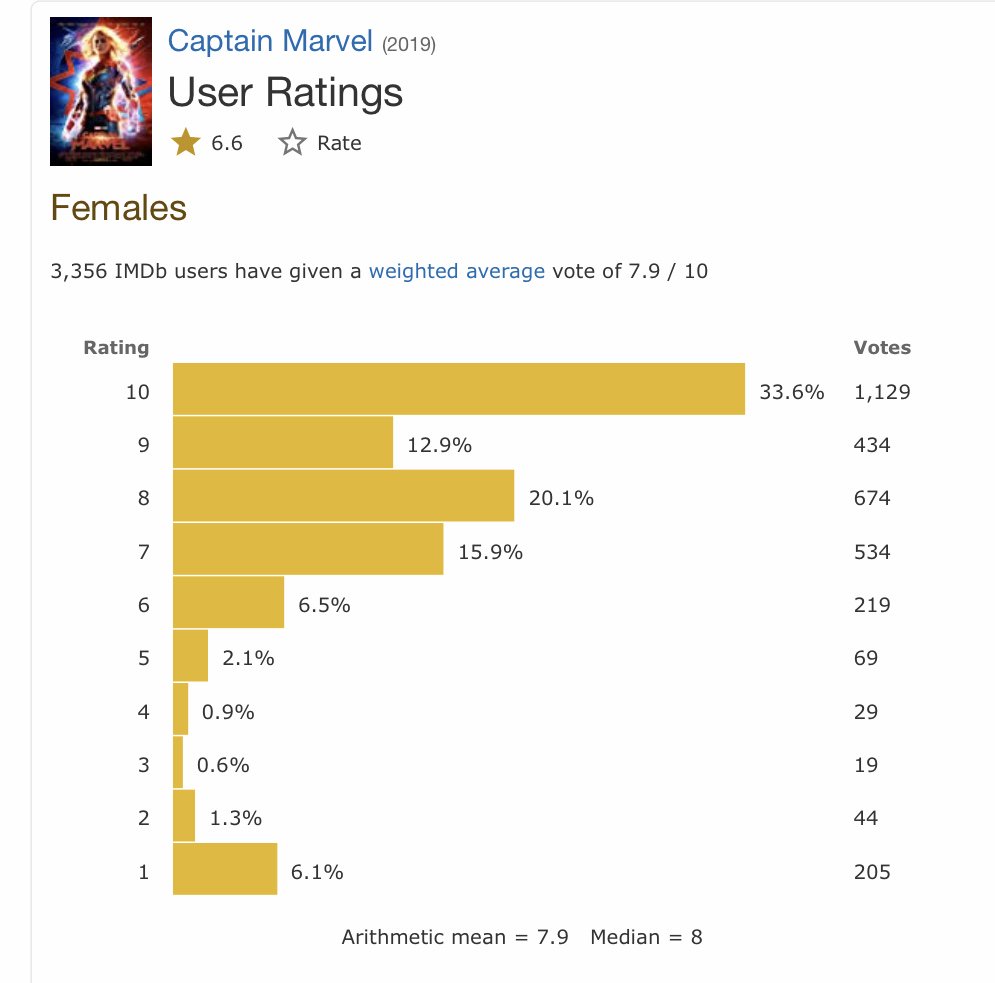This screenshot has width=995, height=983.
Task: Click the rating 6 bar at 6.5%
Action: 228,603
